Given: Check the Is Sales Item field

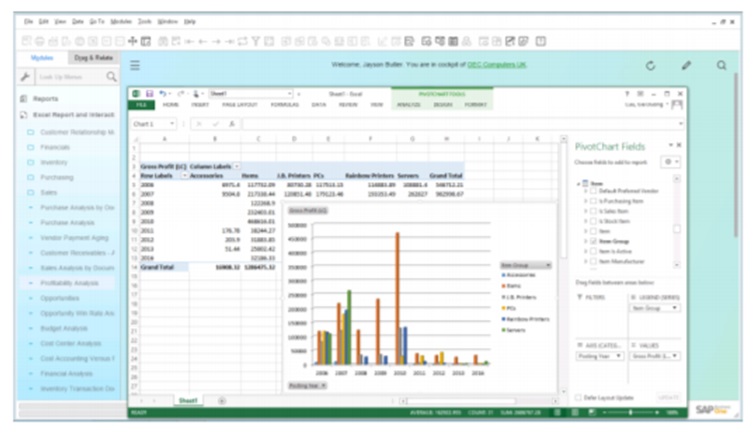Looking at the screenshot, I should (x=593, y=211).
